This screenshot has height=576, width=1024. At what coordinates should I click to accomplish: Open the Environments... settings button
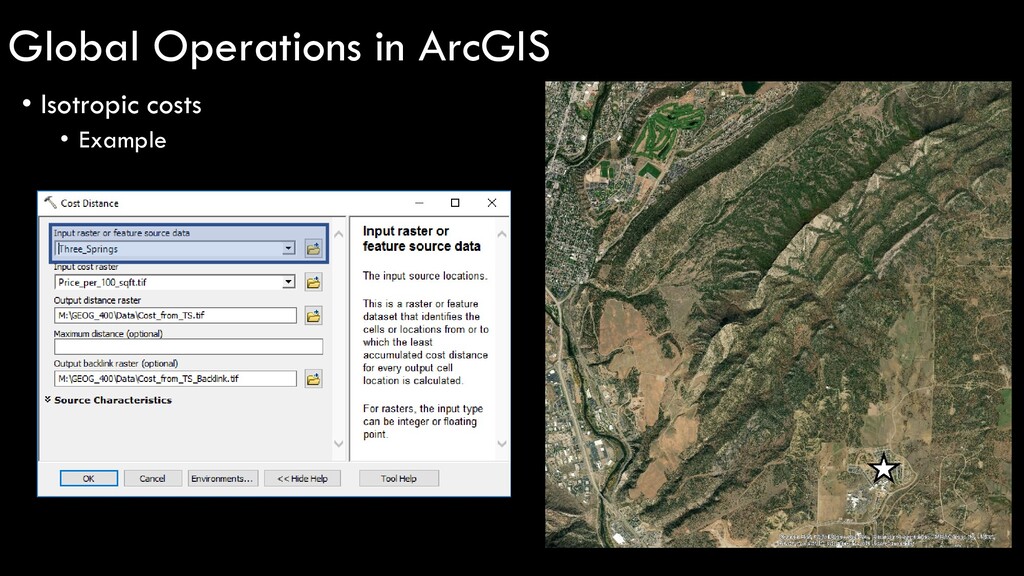[x=222, y=479]
